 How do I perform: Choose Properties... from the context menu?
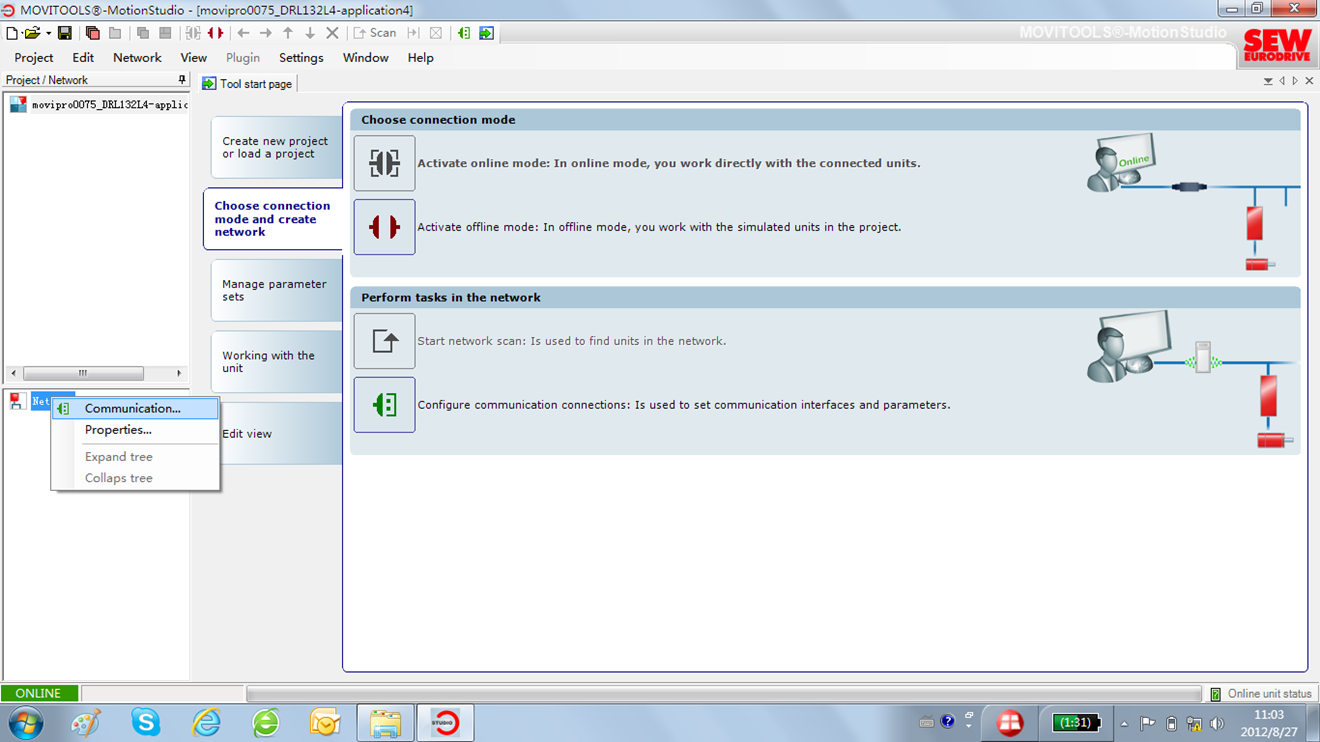point(118,430)
